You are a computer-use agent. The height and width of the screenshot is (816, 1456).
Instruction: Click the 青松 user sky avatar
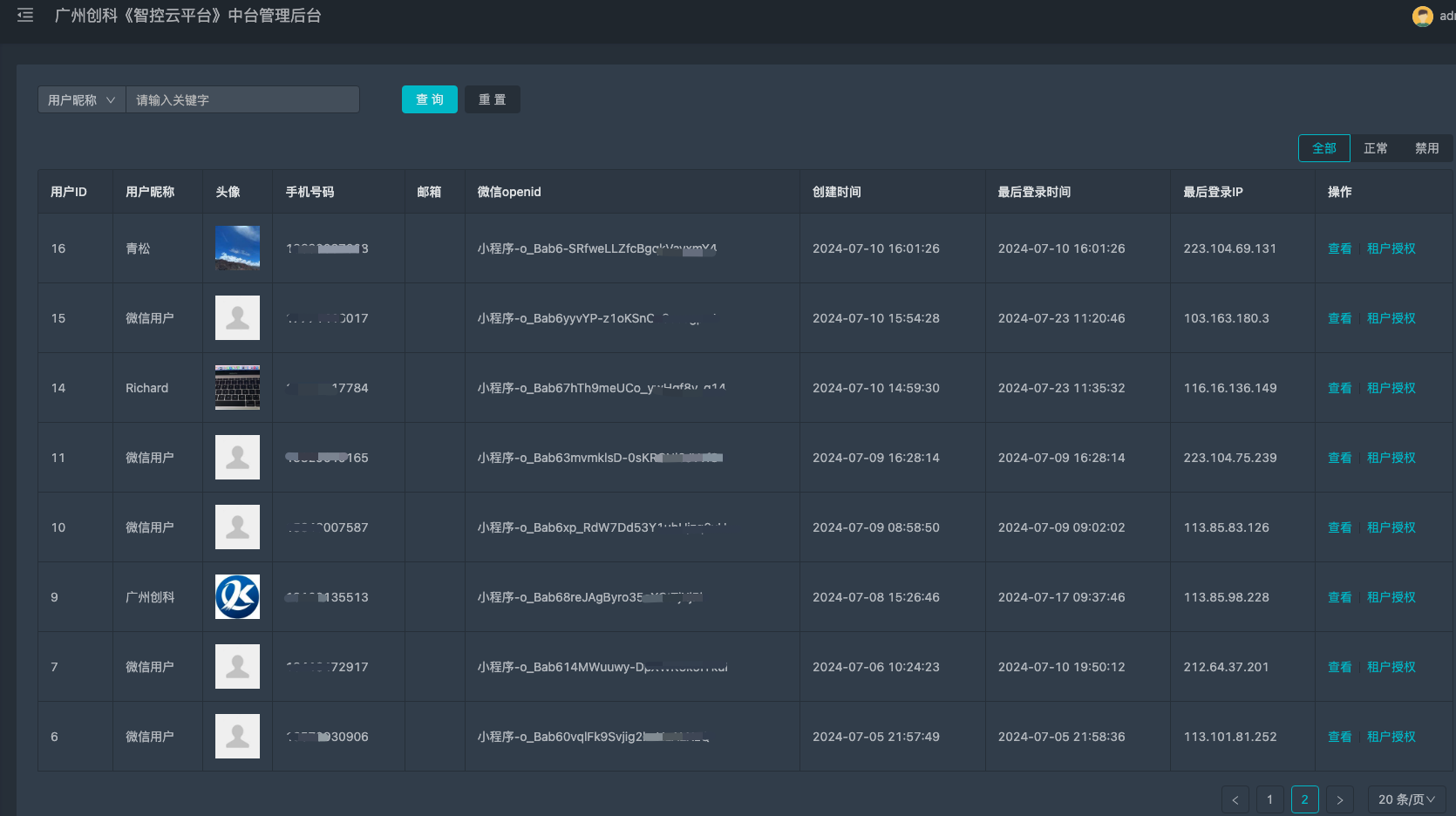point(237,248)
